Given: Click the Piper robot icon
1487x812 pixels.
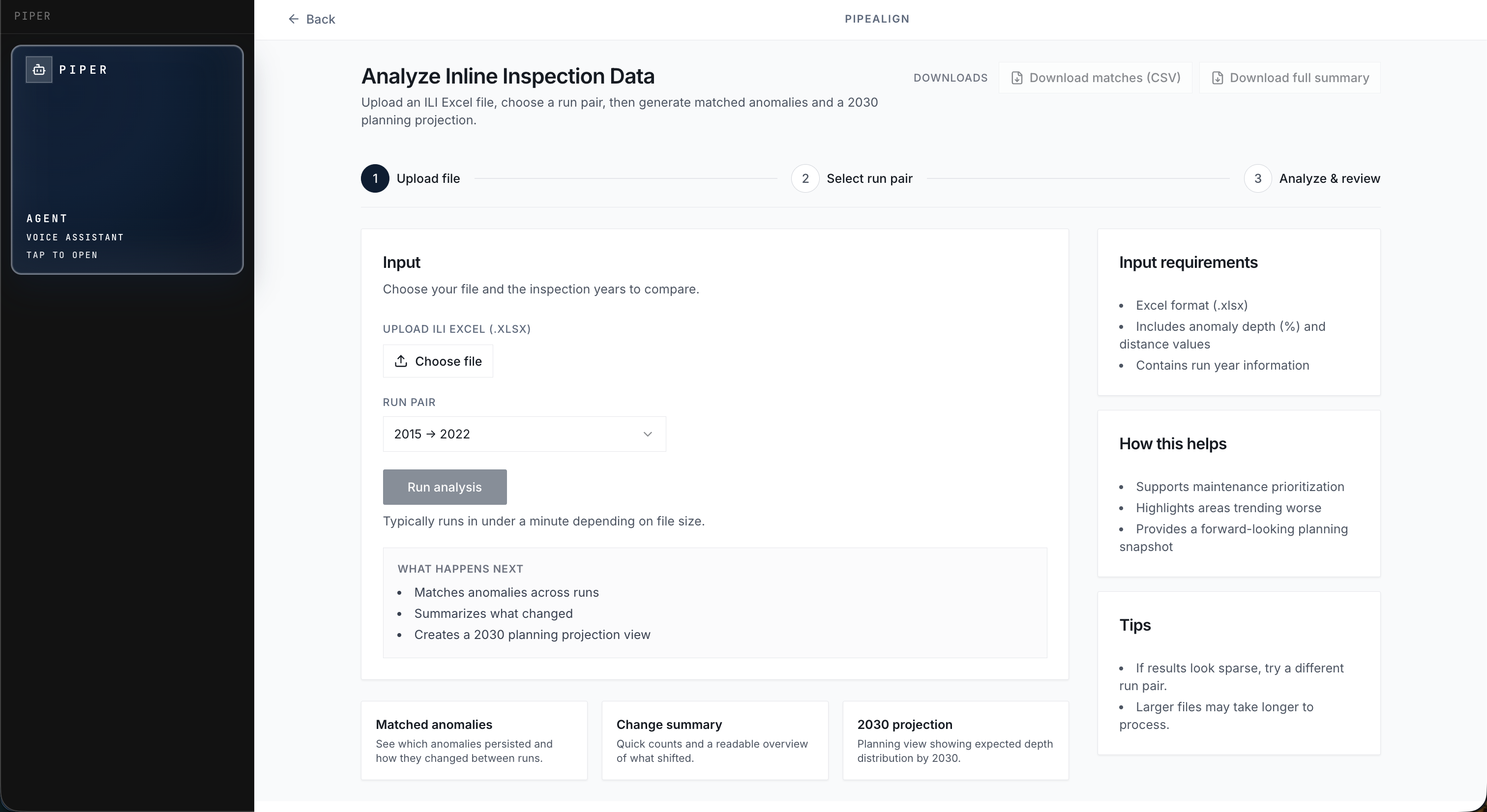Looking at the screenshot, I should [x=39, y=70].
